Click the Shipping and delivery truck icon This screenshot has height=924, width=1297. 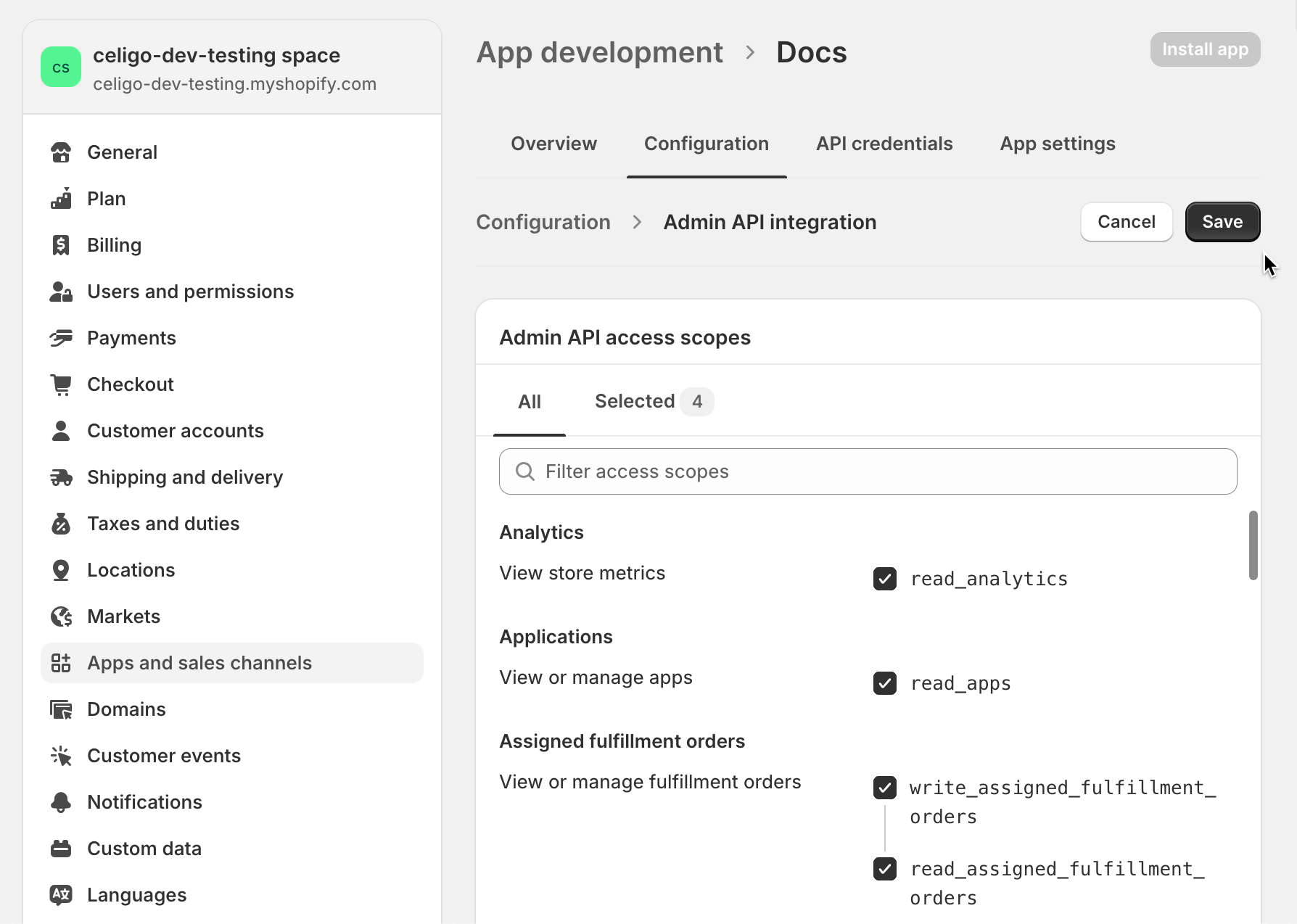pyautogui.click(x=61, y=477)
